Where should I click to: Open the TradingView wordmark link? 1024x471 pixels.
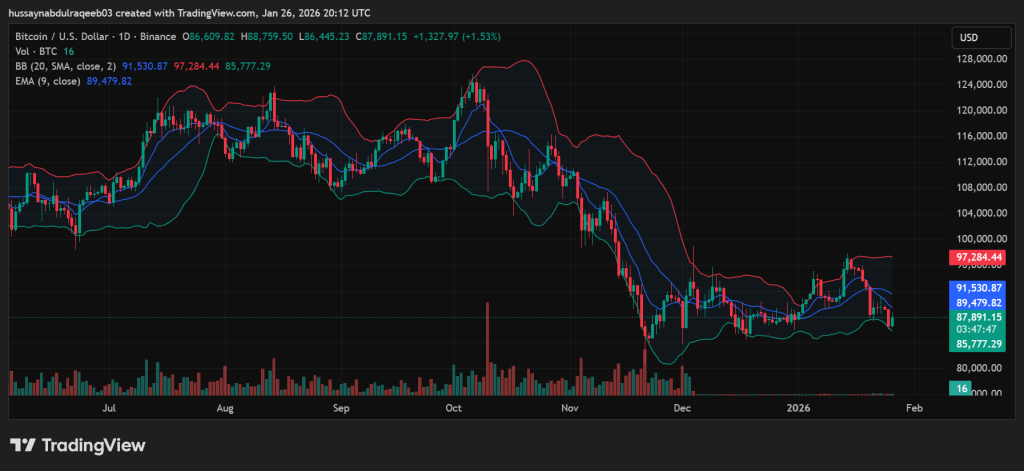(92, 445)
